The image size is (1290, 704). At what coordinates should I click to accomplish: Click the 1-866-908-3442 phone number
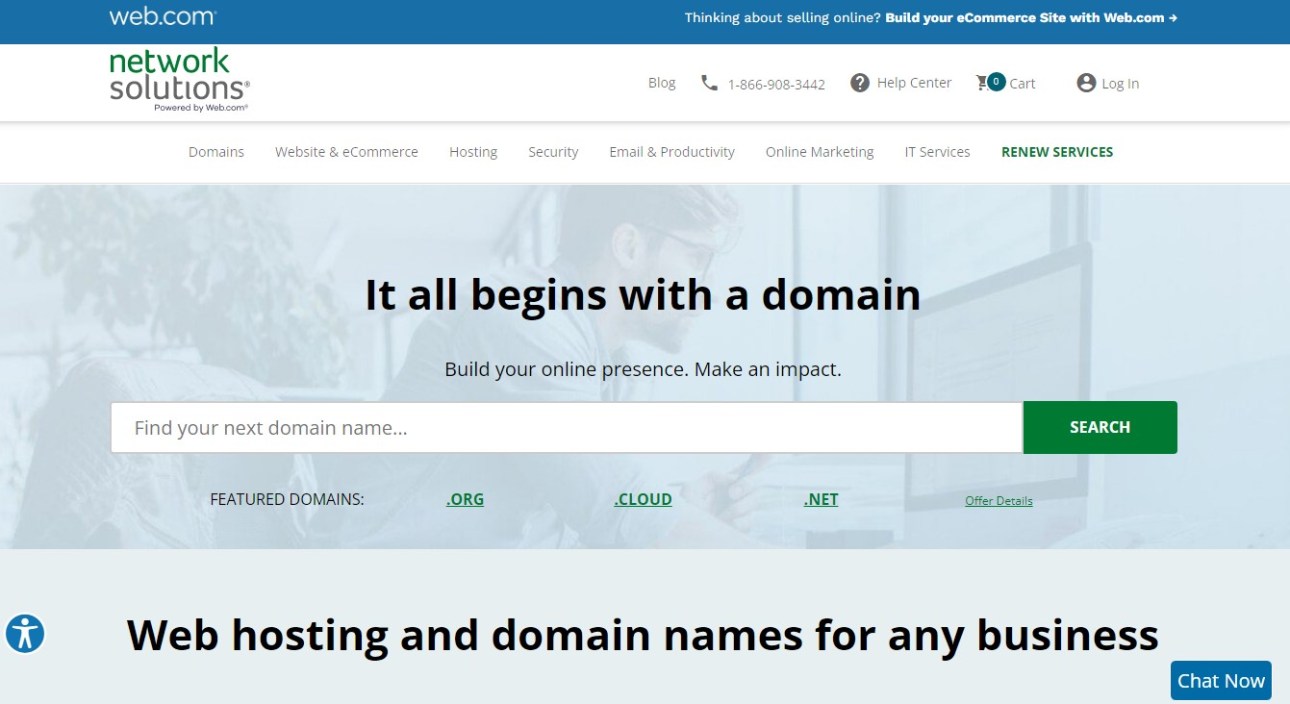(777, 84)
